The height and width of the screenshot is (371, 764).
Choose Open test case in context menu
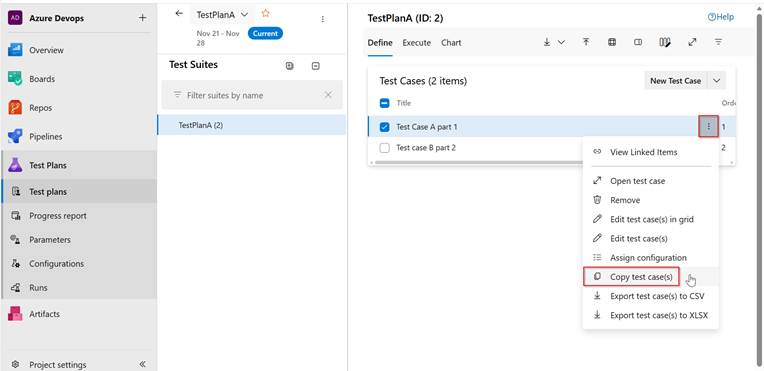pyautogui.click(x=650, y=181)
